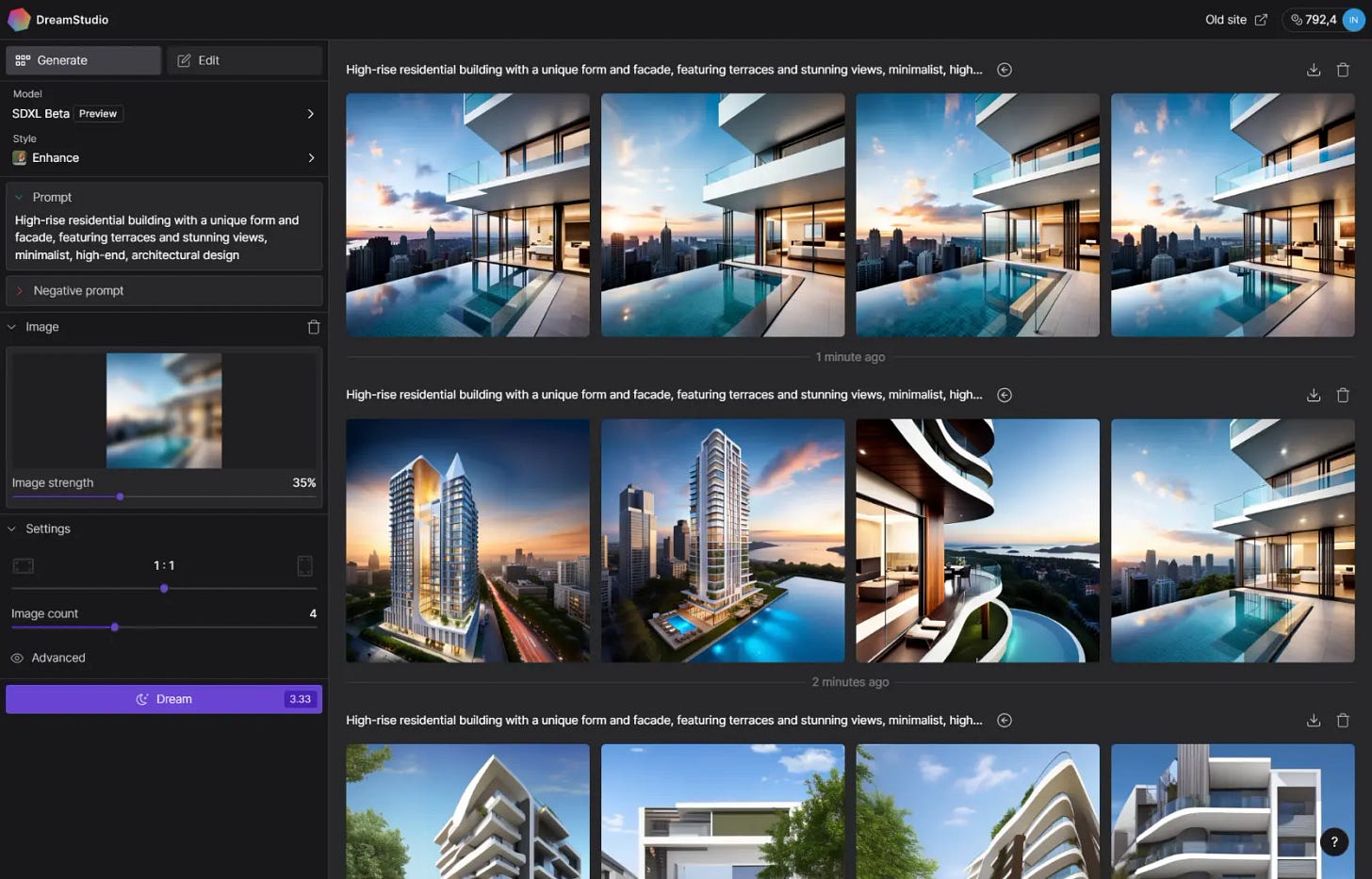Click the DreamStudio logo icon
Image resolution: width=1372 pixels, height=879 pixels.
[x=19, y=20]
